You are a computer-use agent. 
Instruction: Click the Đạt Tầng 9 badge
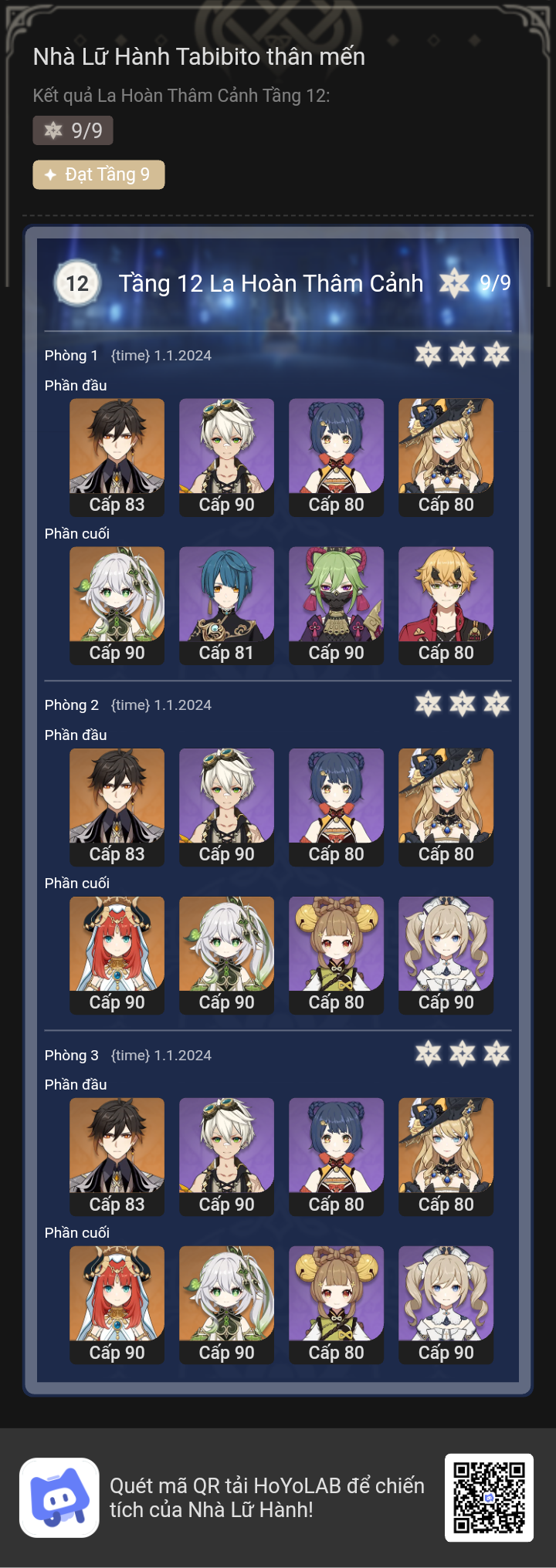(99, 174)
